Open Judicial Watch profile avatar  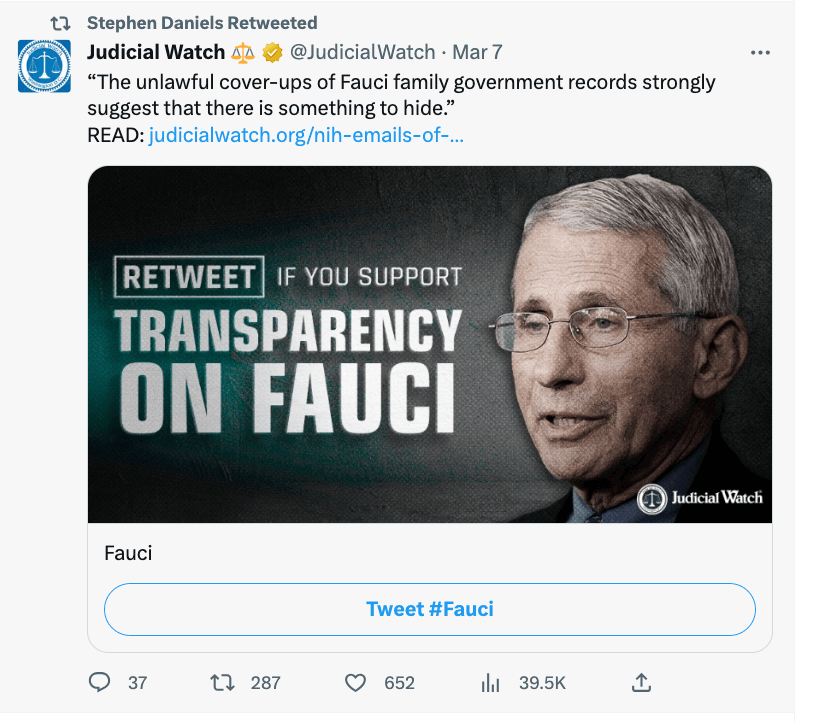[45, 66]
